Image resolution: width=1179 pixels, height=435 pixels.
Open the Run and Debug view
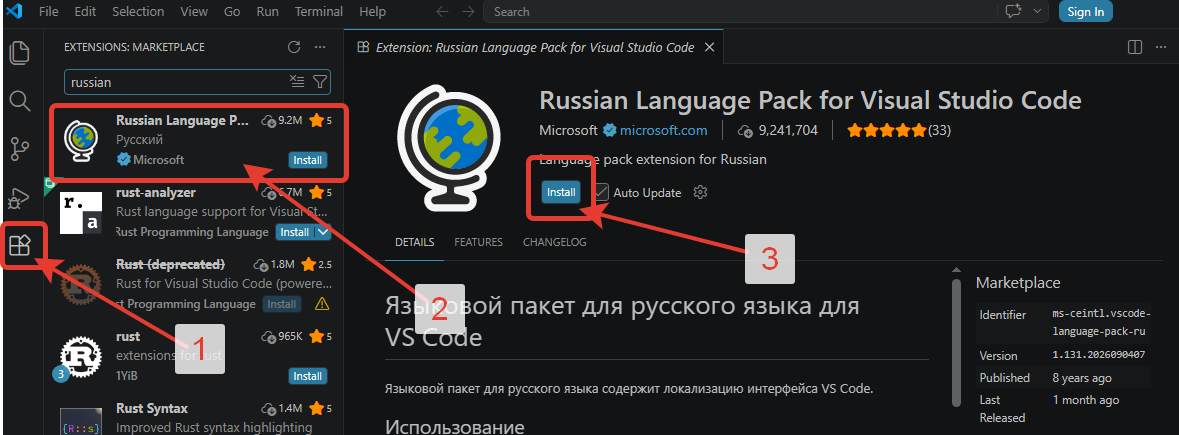20,198
